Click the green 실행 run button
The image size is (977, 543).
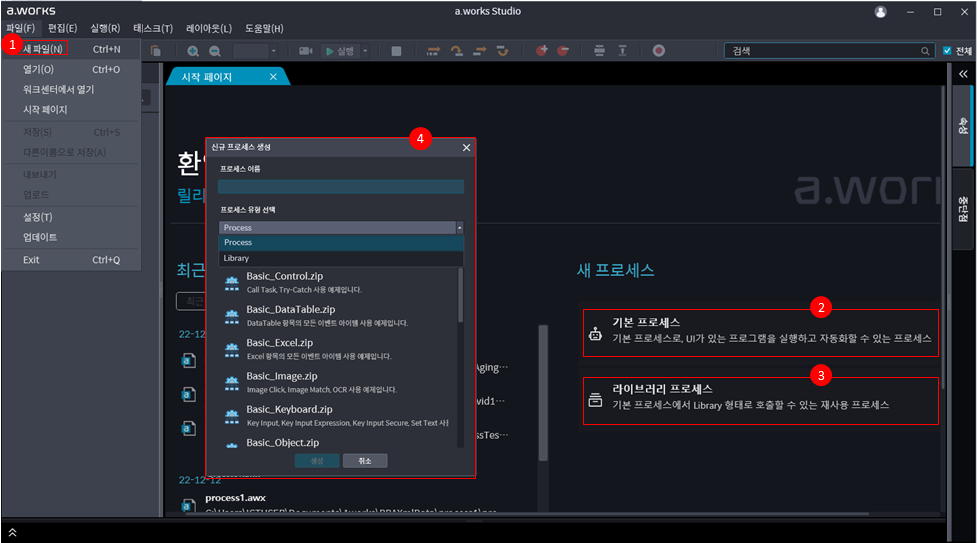click(340, 51)
